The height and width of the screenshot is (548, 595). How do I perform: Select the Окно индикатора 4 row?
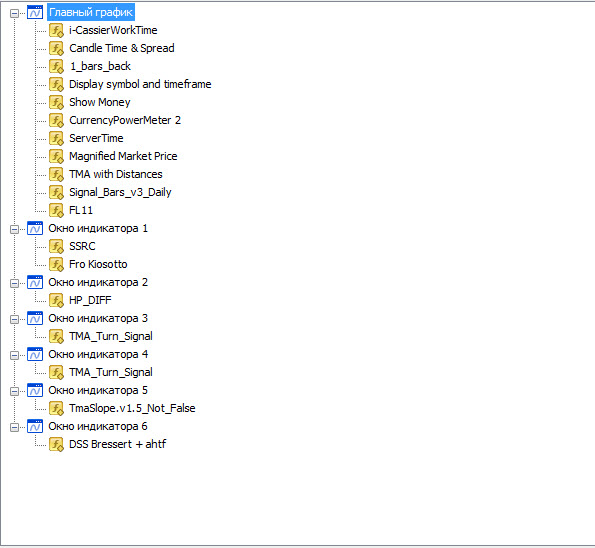(98, 354)
